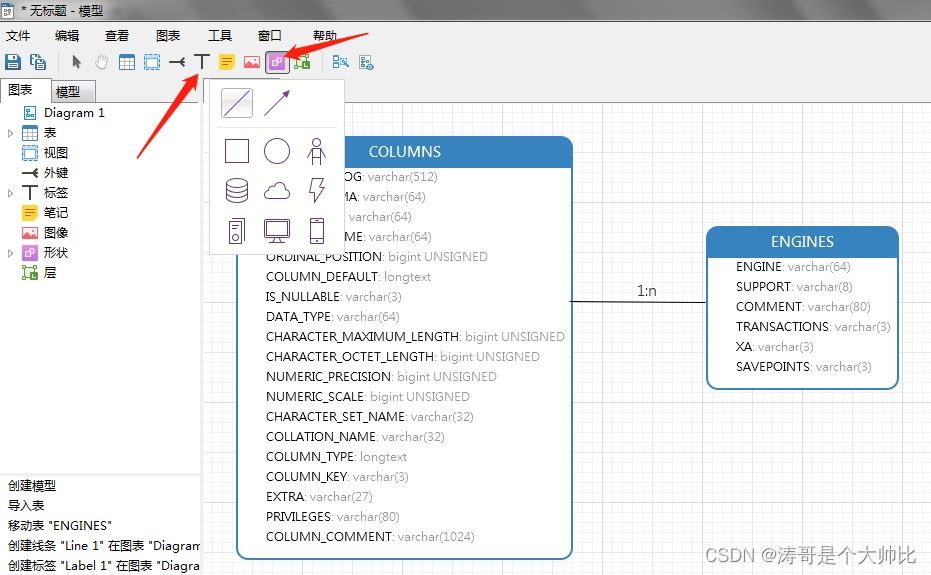
Task: Choose the circle shape in popup
Action: point(277,151)
